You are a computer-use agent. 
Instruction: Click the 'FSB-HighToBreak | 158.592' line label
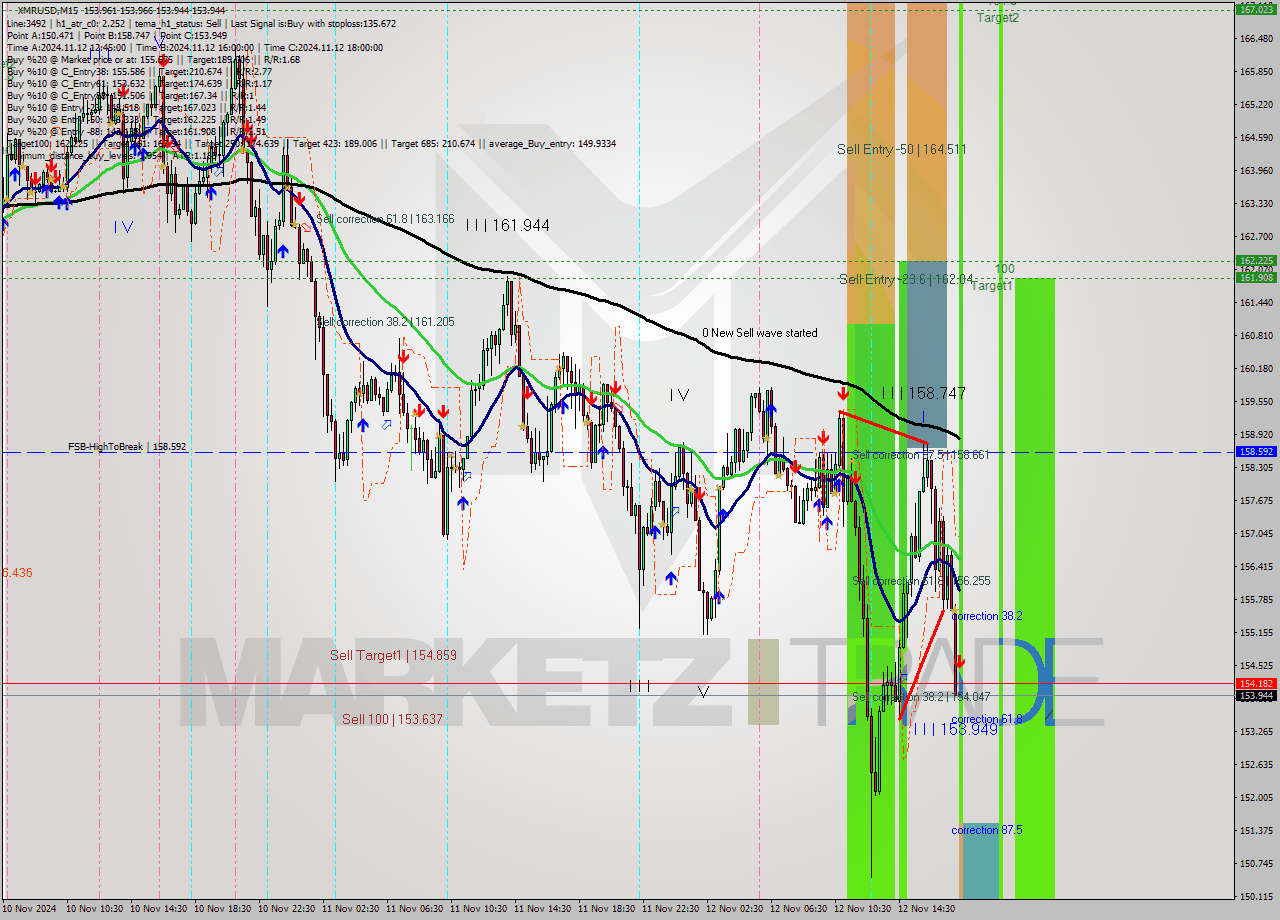pos(127,447)
